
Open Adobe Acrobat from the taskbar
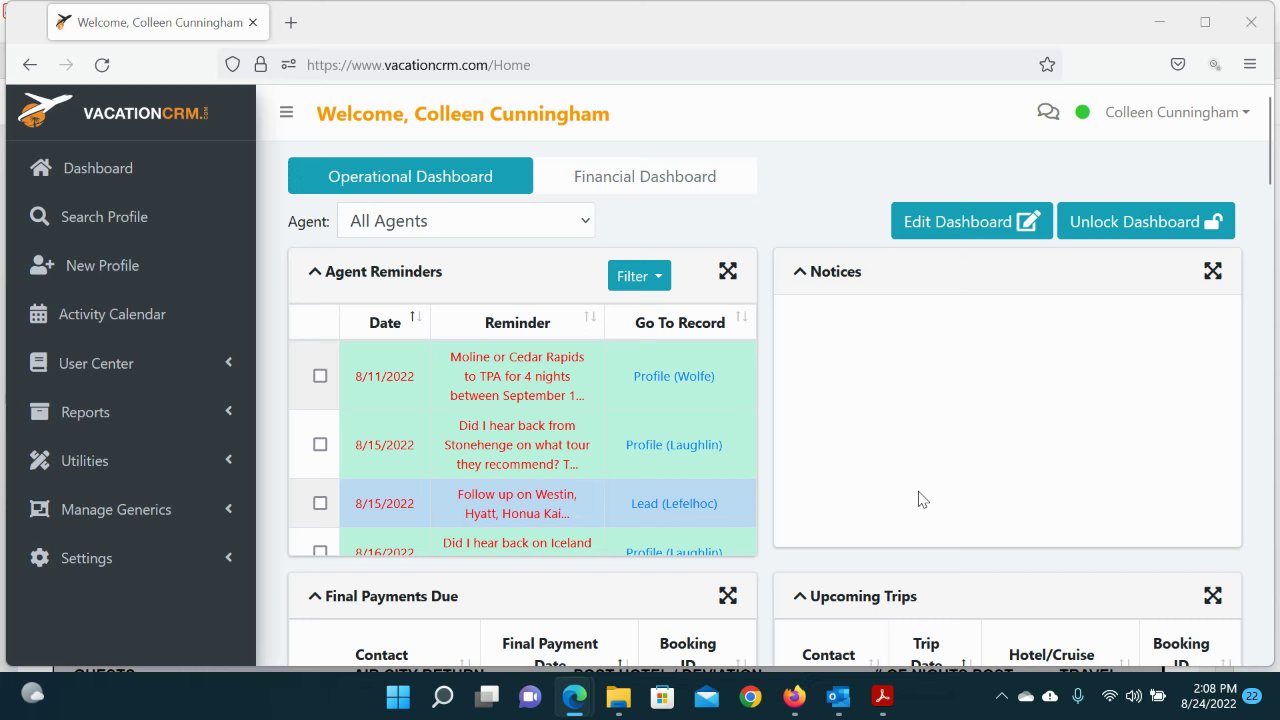point(882,696)
